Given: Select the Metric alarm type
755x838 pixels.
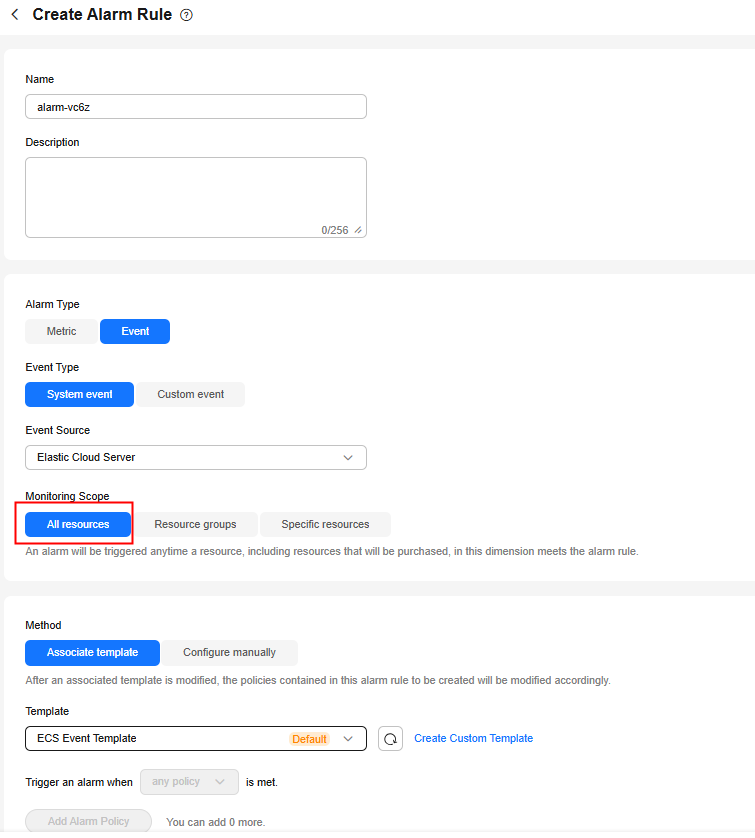Looking at the screenshot, I should point(61,331).
